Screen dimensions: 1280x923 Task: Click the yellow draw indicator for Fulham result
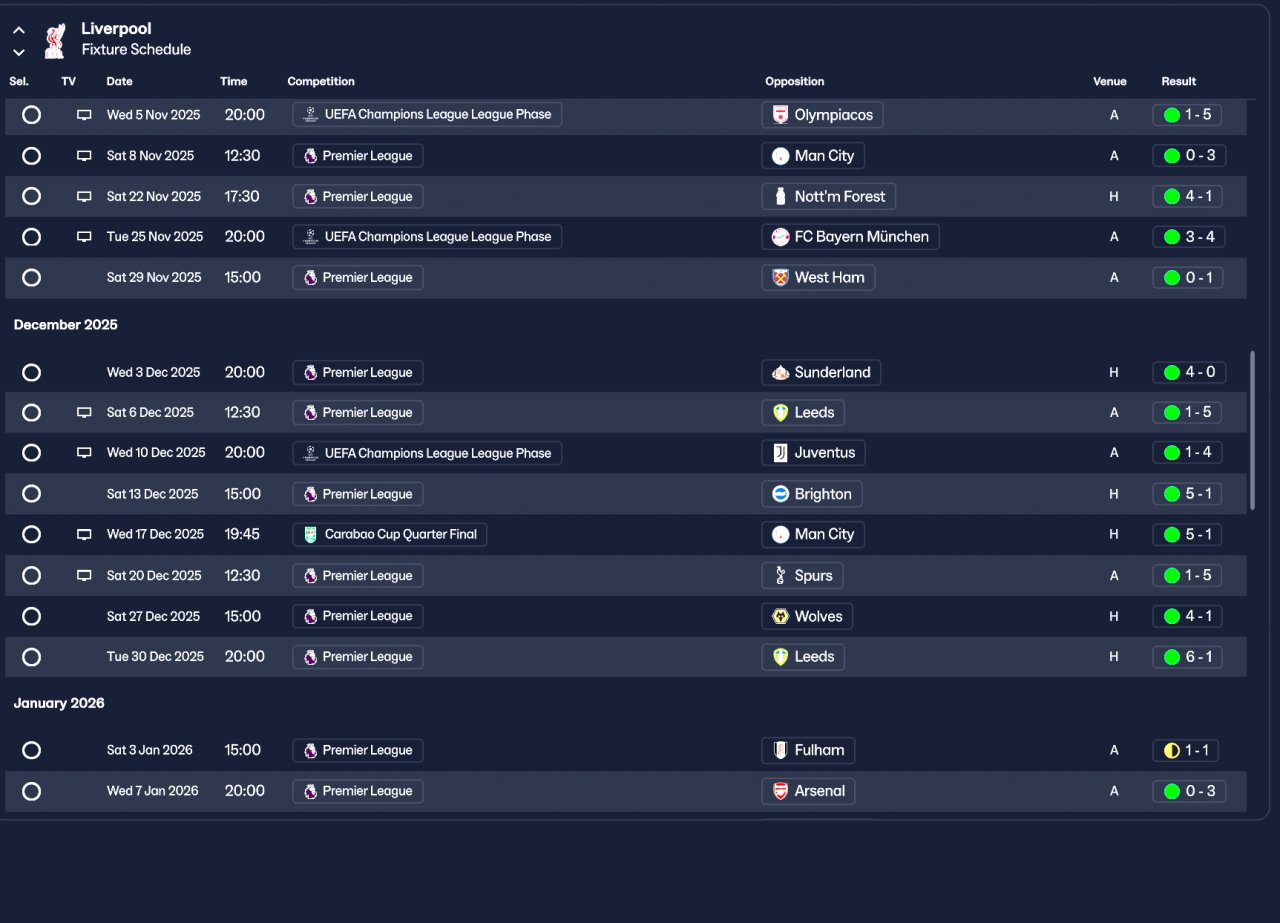(x=1171, y=750)
